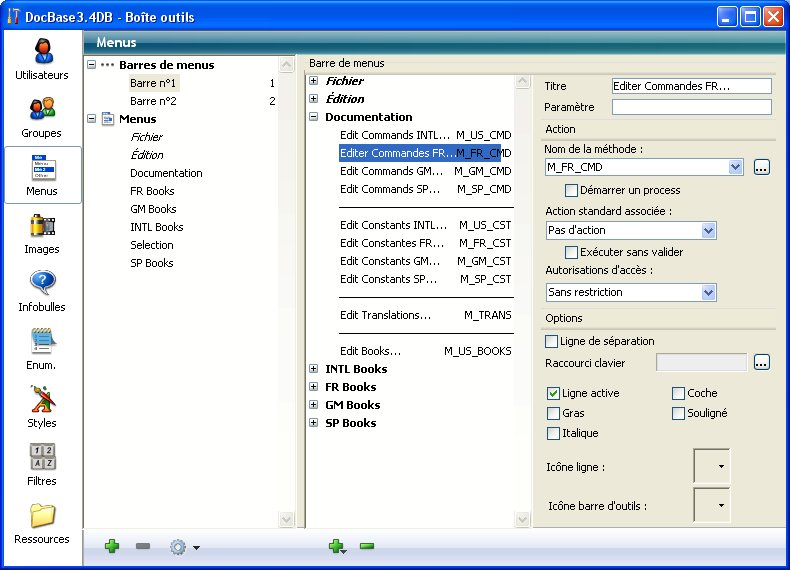Open the Autorisations d'accès dropdown
This screenshot has width=790, height=570.
tap(708, 292)
